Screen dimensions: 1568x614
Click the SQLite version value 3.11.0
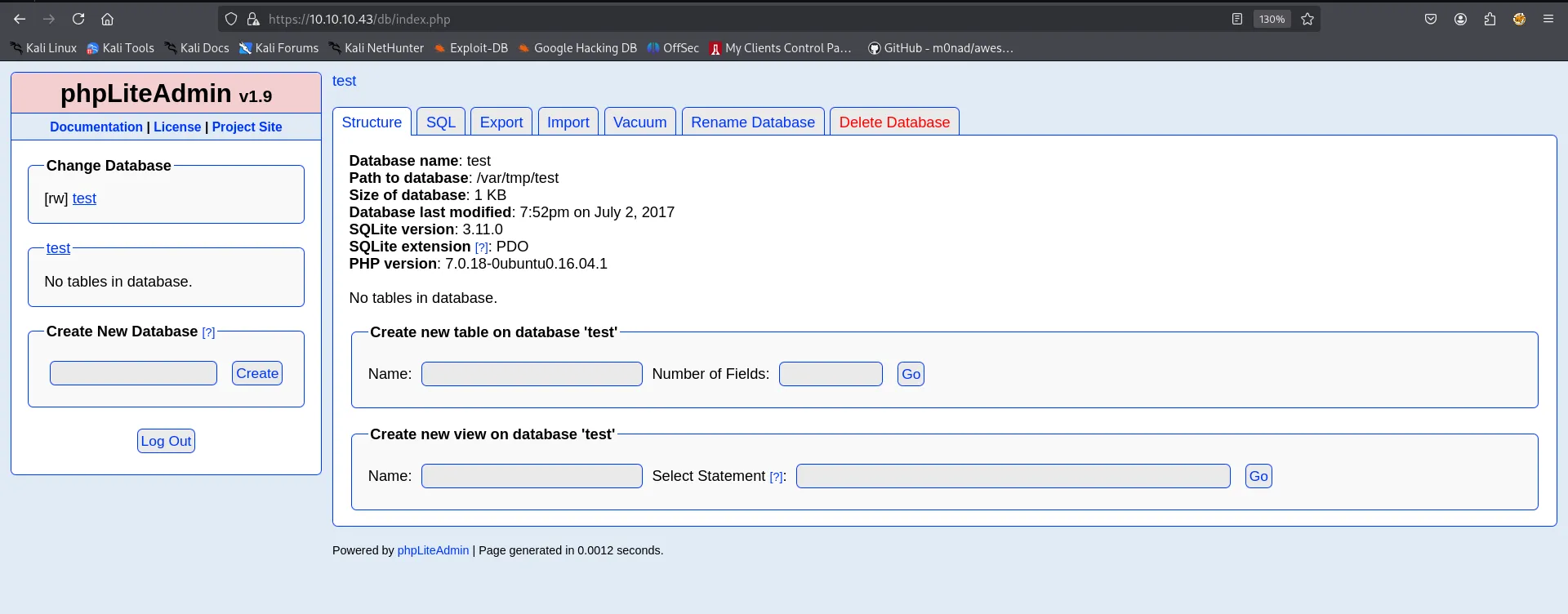483,229
